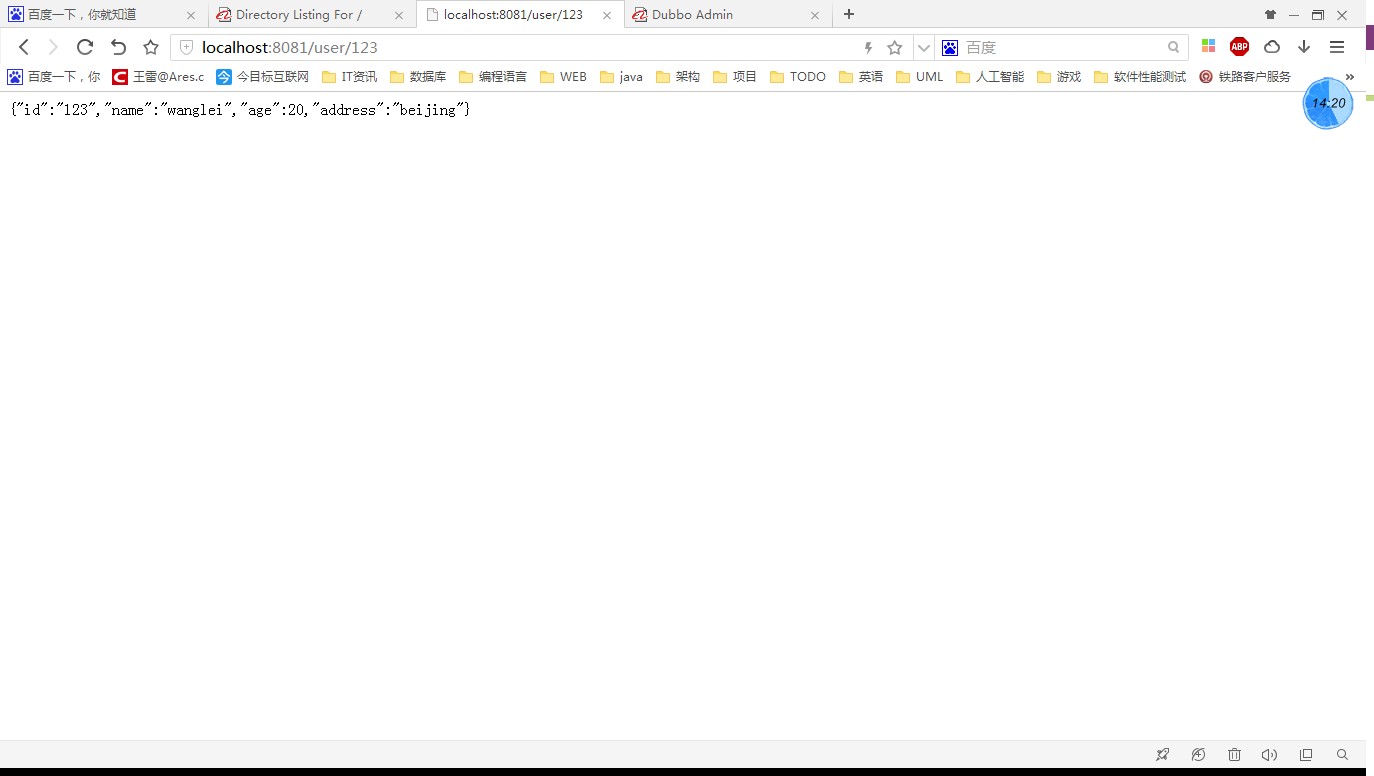Open the hamburger main menu
This screenshot has height=776, width=1374.
1337,47
